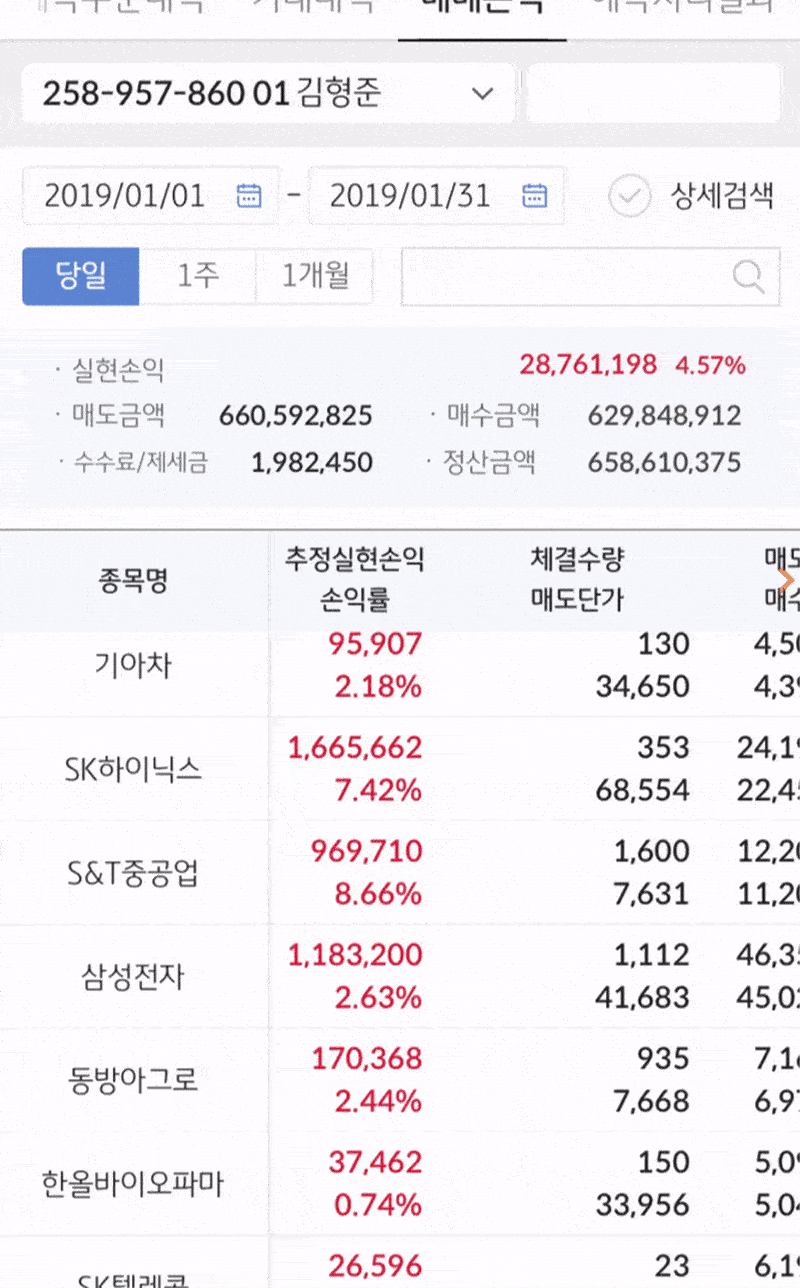Click the magnifier search icon
This screenshot has height=1288, width=800.
748,277
